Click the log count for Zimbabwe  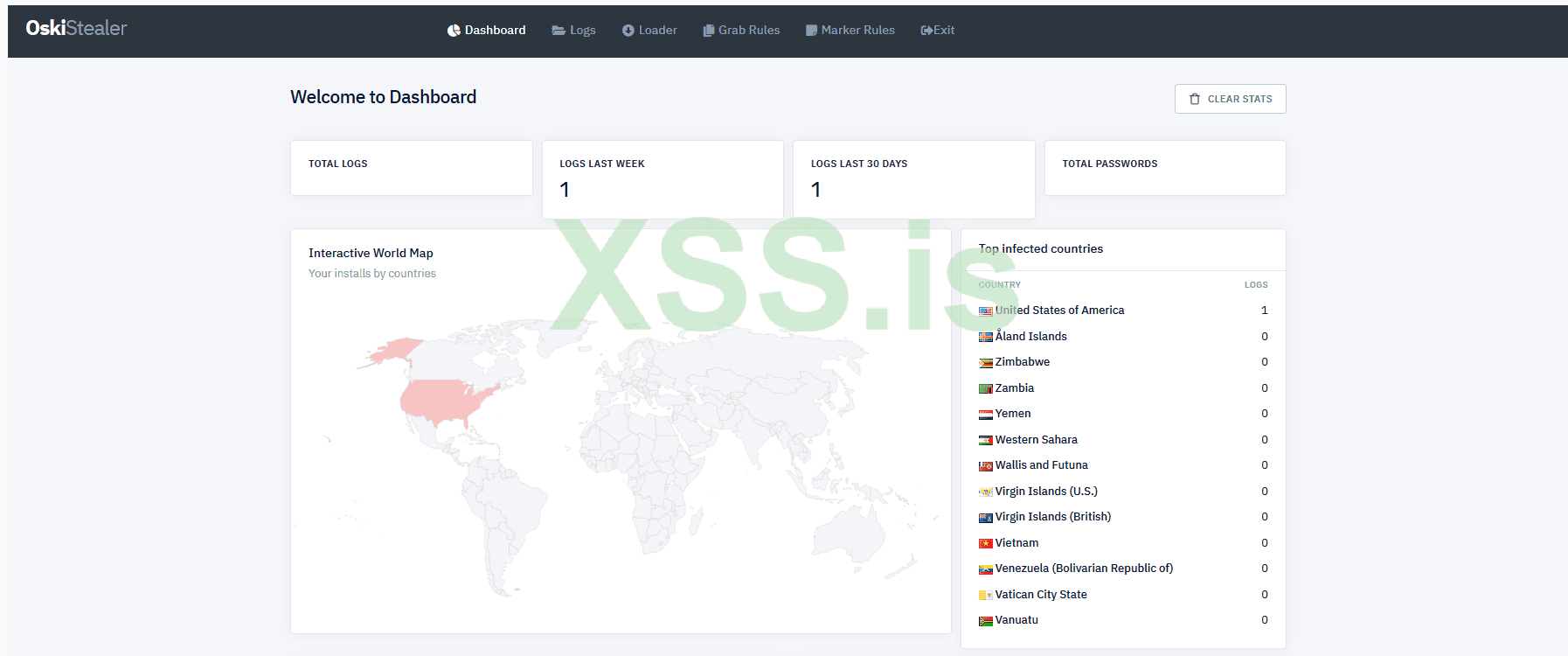[x=1265, y=362]
